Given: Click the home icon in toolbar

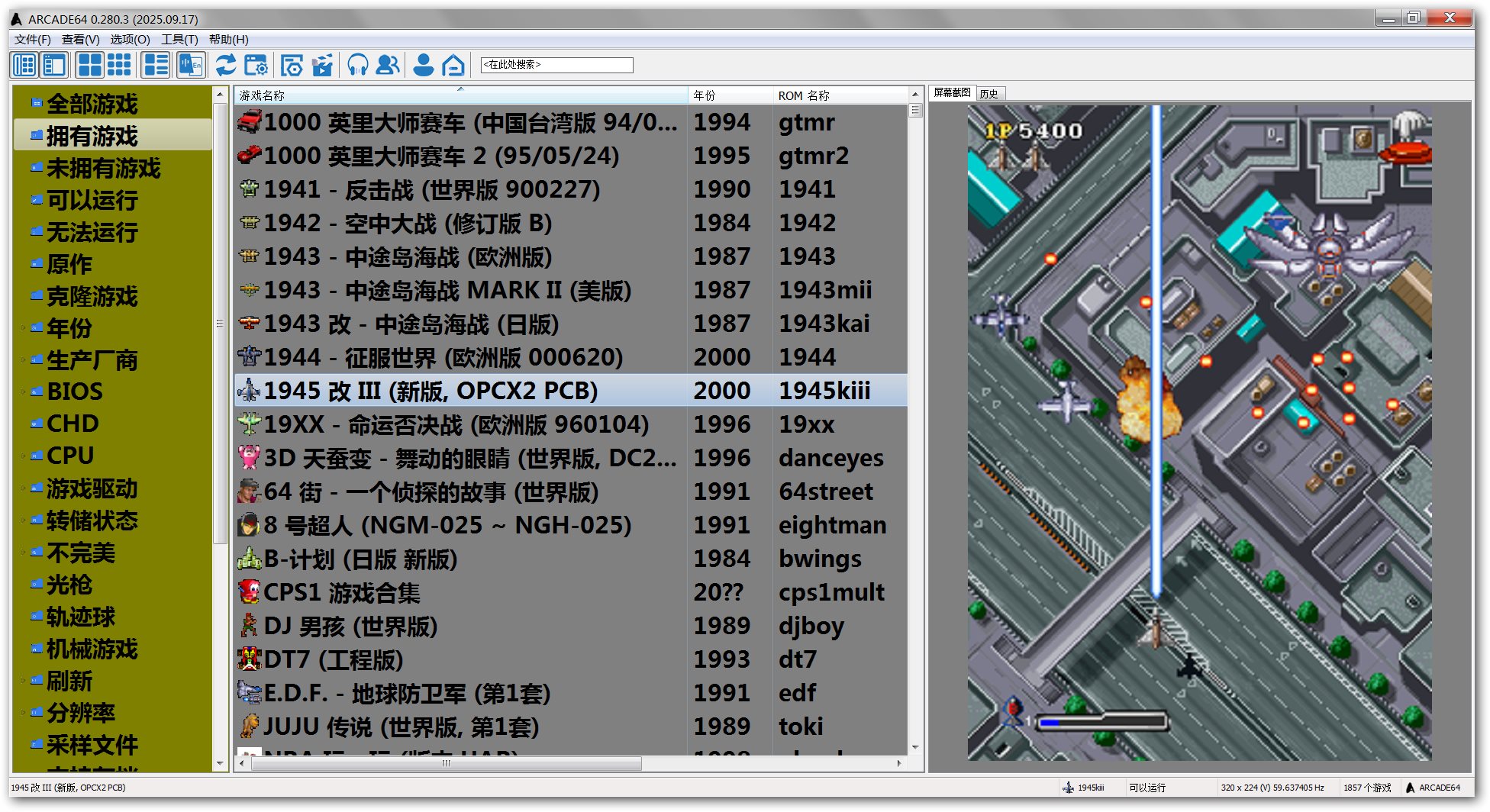Looking at the screenshot, I should tap(453, 66).
